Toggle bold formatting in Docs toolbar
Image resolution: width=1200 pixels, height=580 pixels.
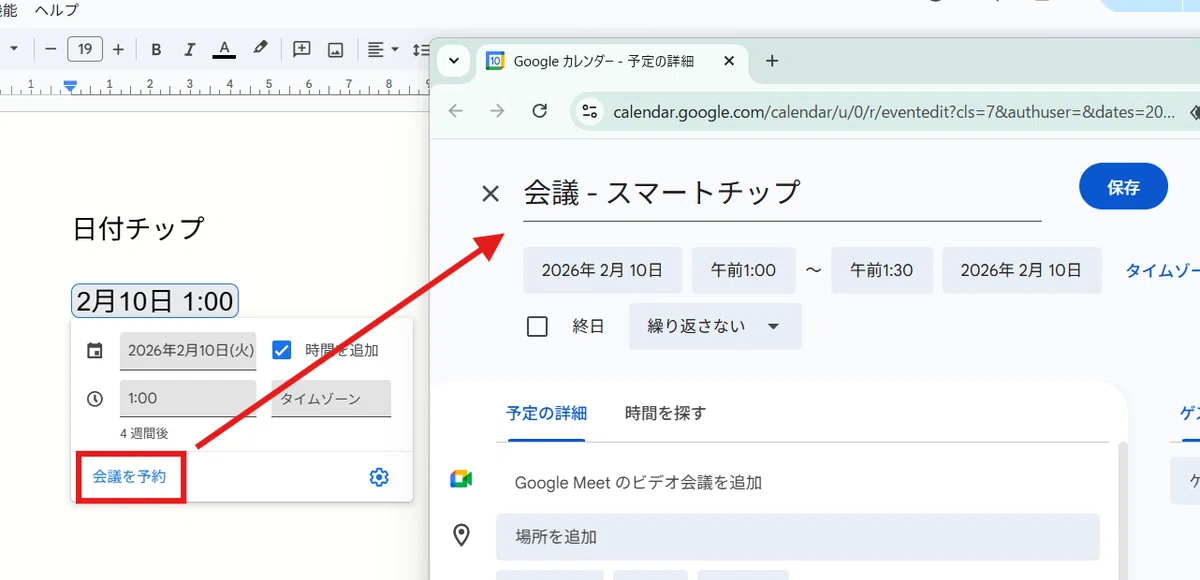(x=156, y=49)
